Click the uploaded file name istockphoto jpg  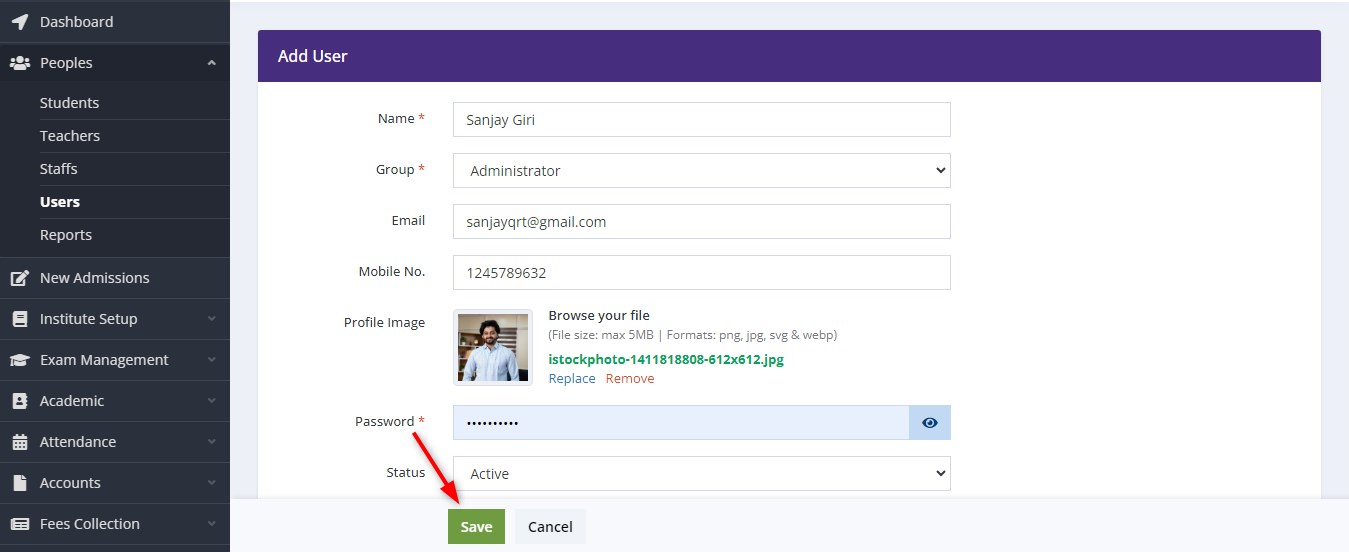pyautogui.click(x=666, y=359)
